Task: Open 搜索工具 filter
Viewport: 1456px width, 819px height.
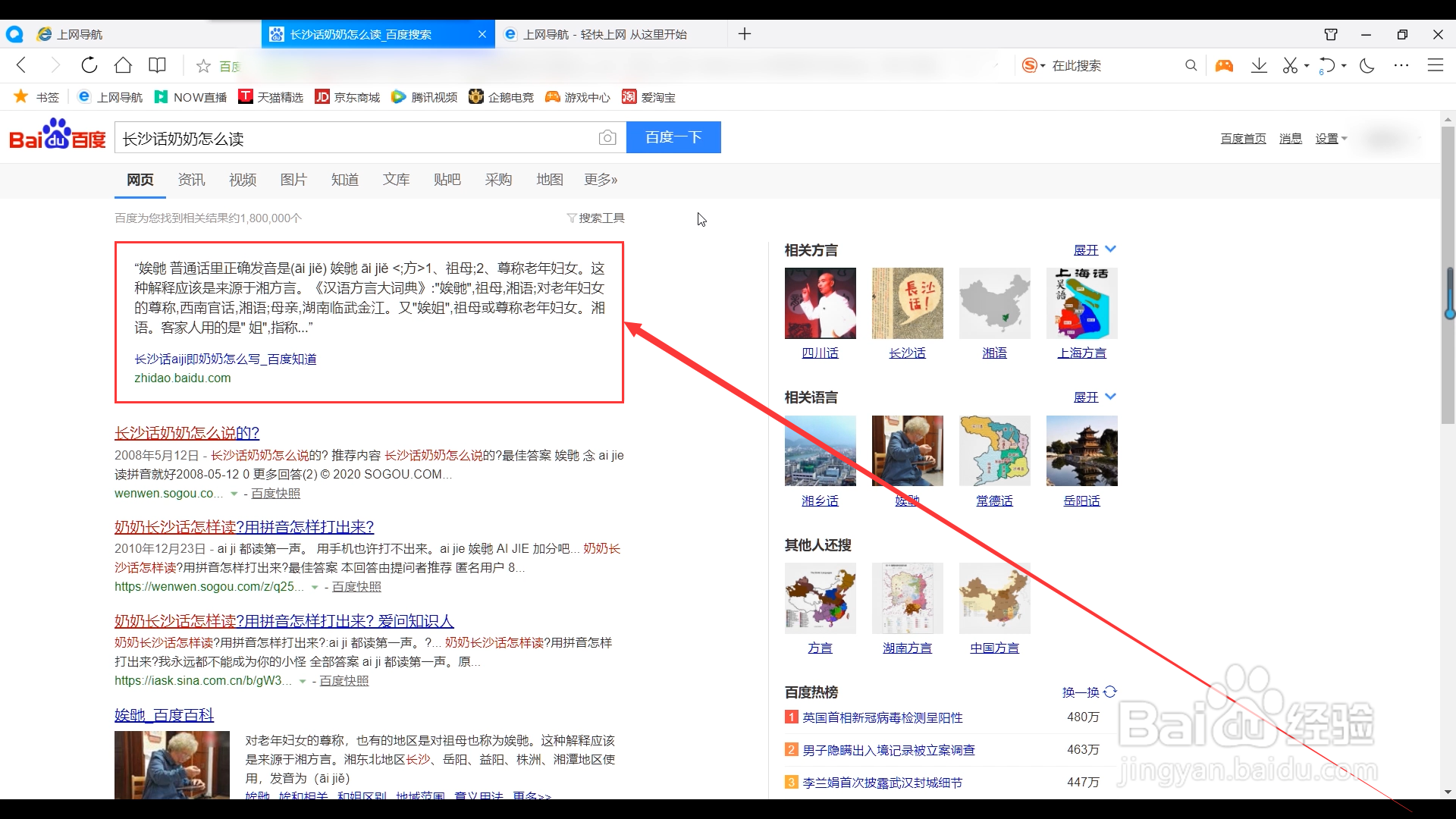Action: click(596, 218)
